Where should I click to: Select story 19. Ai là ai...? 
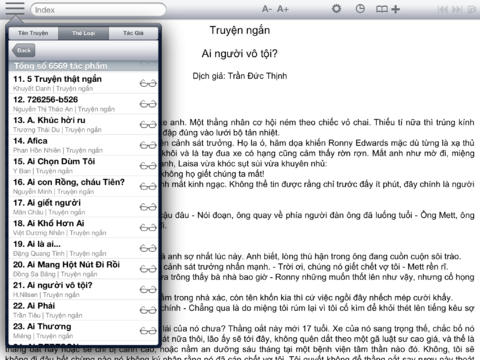(x=83, y=248)
